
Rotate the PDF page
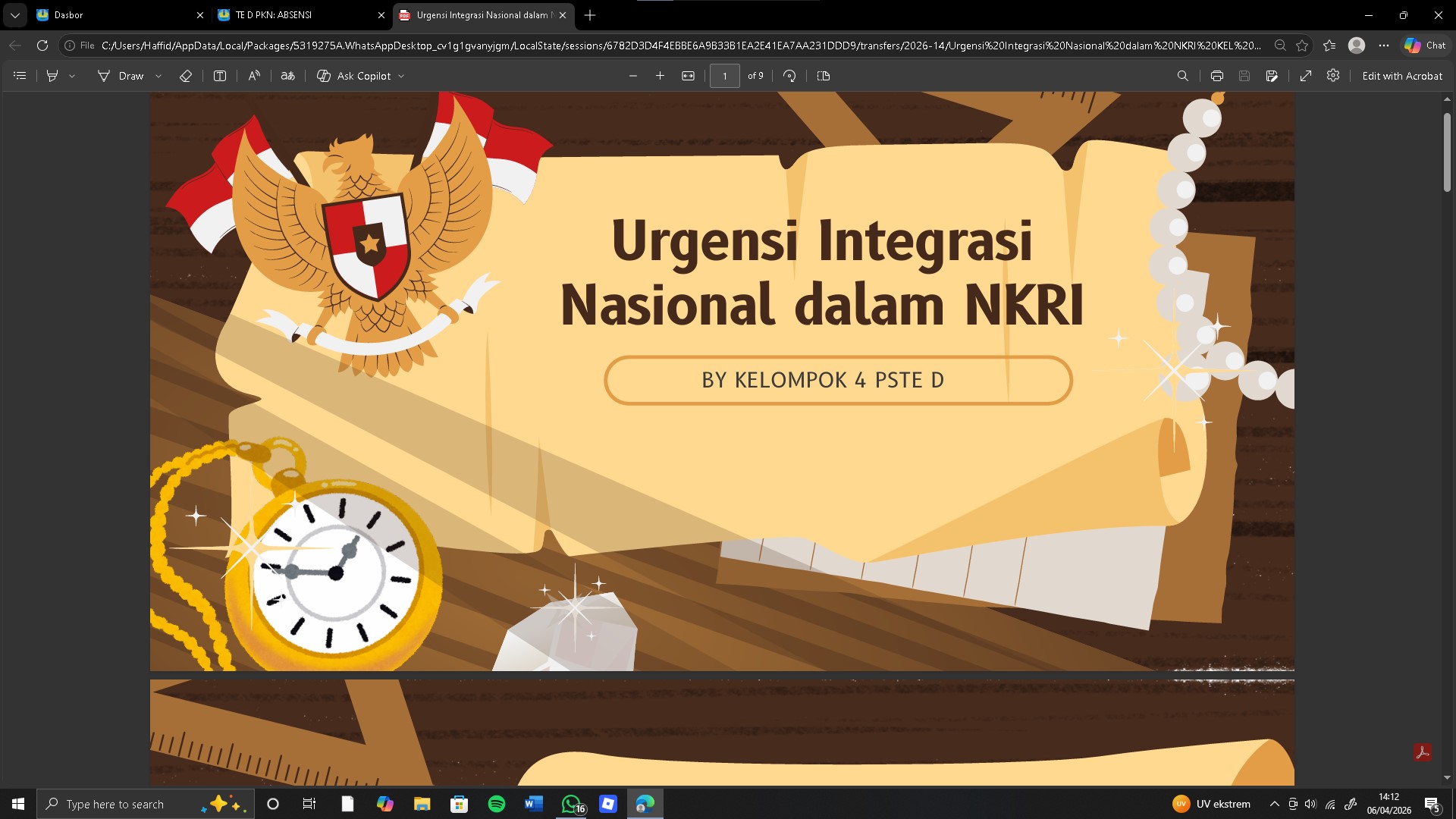[789, 76]
